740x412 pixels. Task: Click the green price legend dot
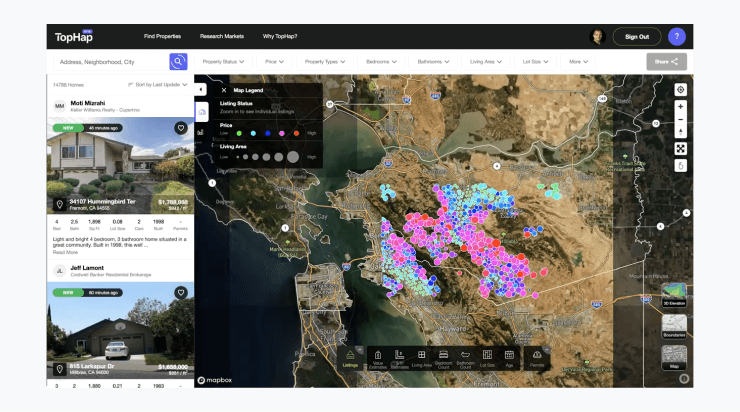[239, 134]
